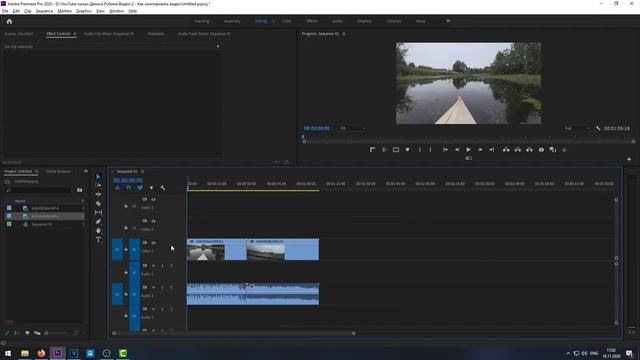Mute the Audio 2 track
The width and height of the screenshot is (640, 360).
[153, 287]
